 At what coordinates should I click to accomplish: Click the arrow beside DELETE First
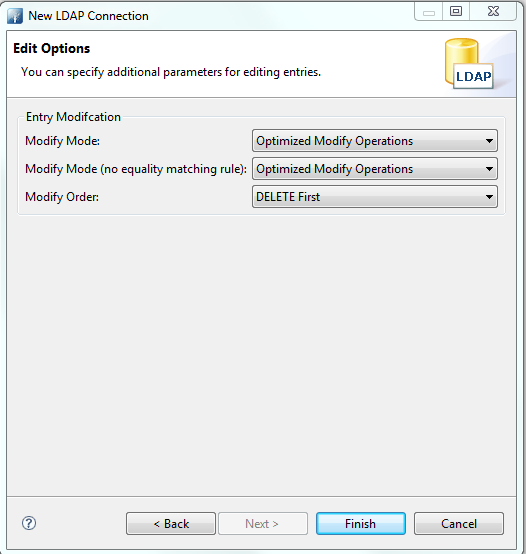pyautogui.click(x=489, y=197)
